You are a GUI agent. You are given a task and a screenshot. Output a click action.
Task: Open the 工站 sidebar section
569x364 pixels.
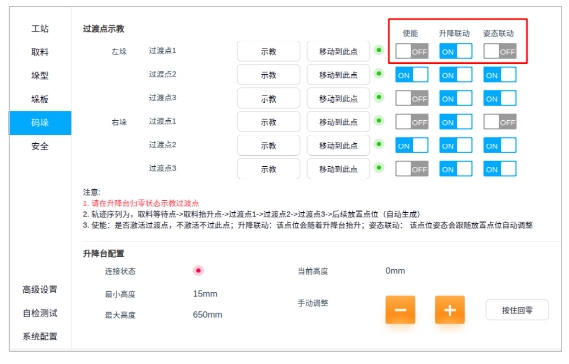click(40, 29)
